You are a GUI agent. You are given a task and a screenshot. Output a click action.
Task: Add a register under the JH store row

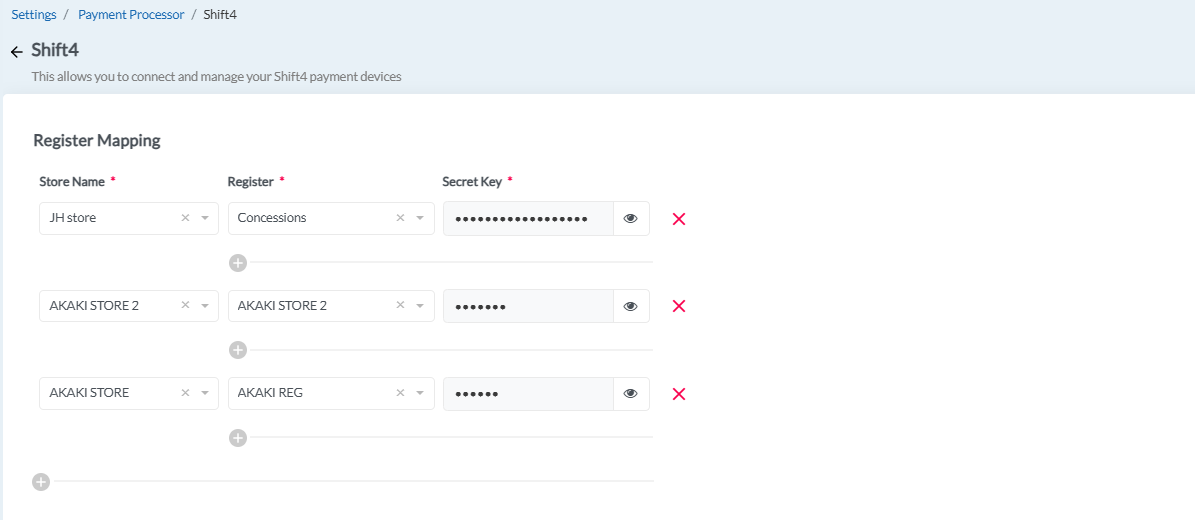(x=238, y=263)
